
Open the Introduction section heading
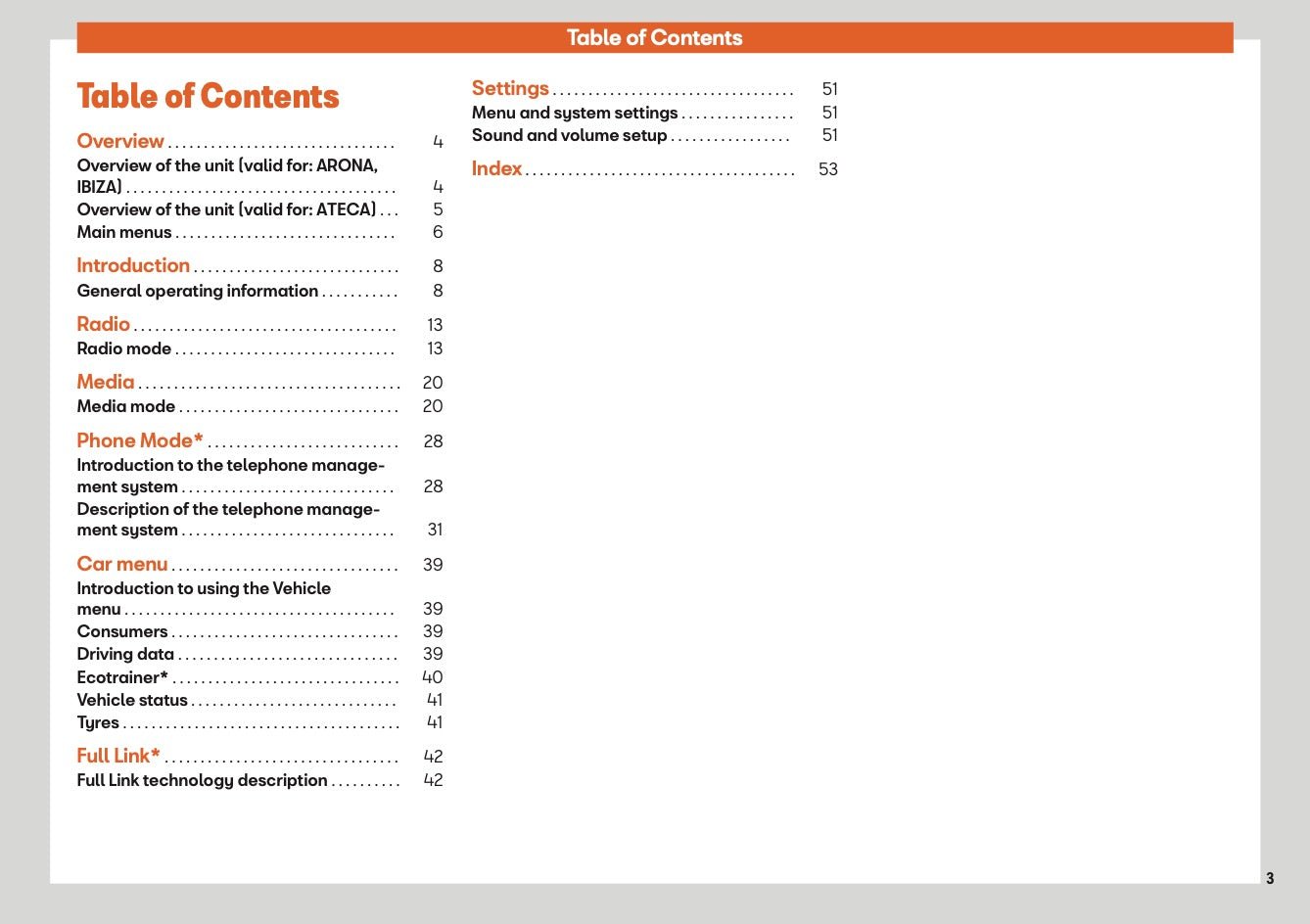(x=133, y=265)
